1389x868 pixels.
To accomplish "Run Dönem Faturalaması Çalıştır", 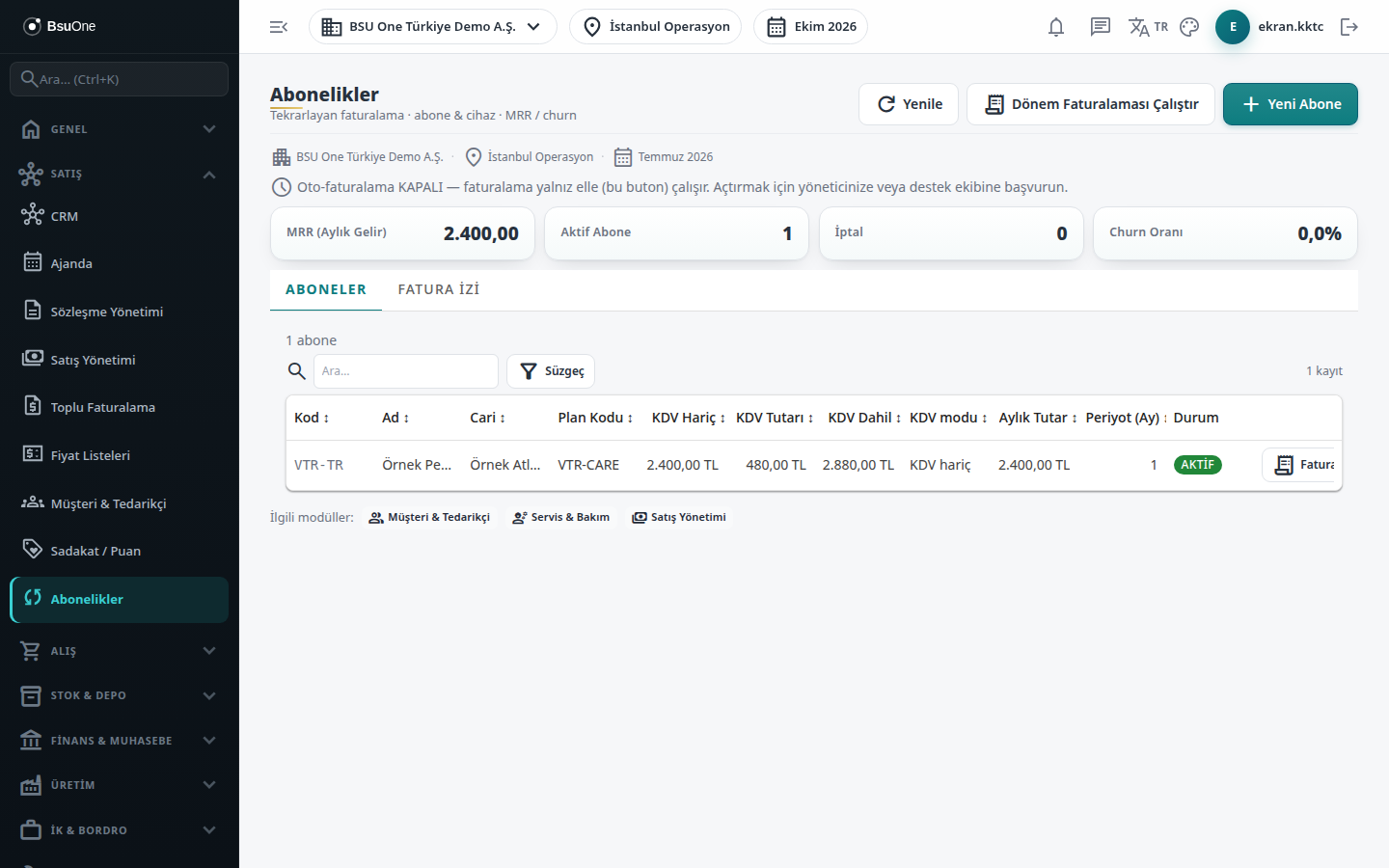I will pos(1091,104).
